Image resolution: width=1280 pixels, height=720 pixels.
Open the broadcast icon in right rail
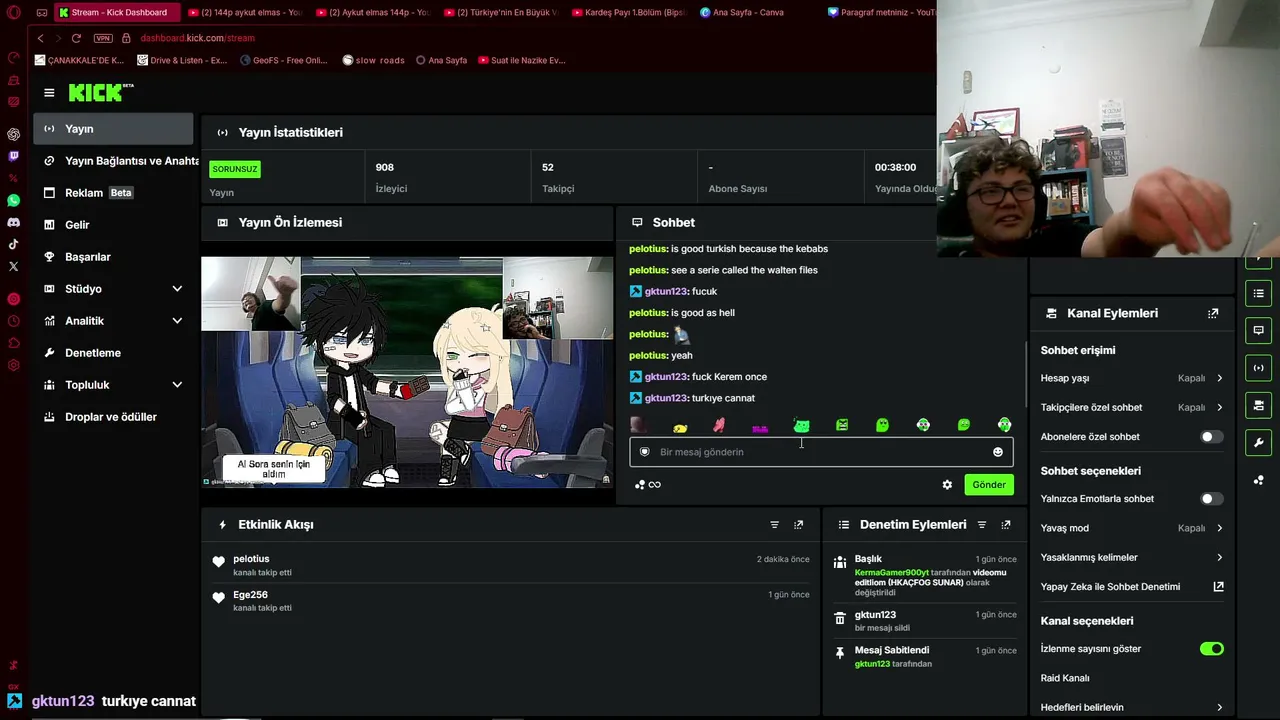1259,368
